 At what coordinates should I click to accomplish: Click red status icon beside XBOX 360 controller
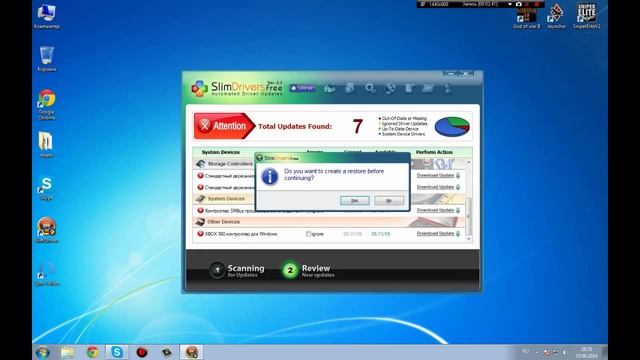click(200, 234)
